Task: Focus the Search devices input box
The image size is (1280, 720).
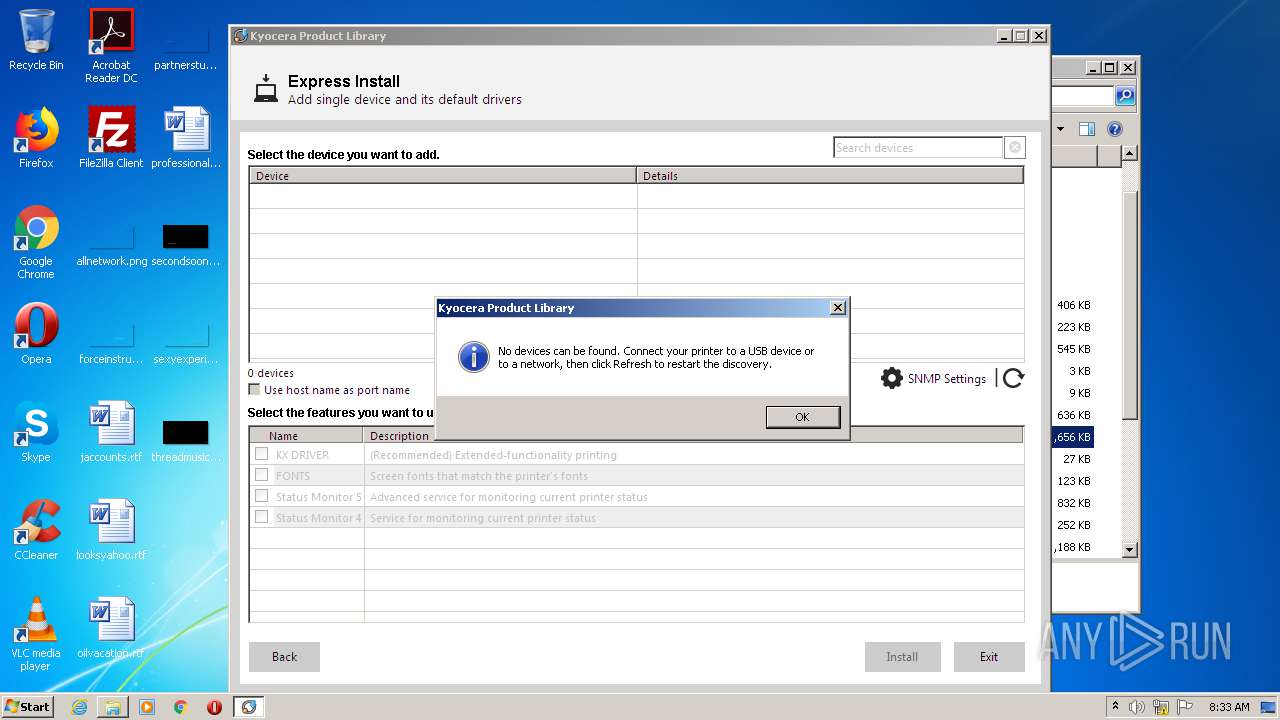Action: coord(918,148)
